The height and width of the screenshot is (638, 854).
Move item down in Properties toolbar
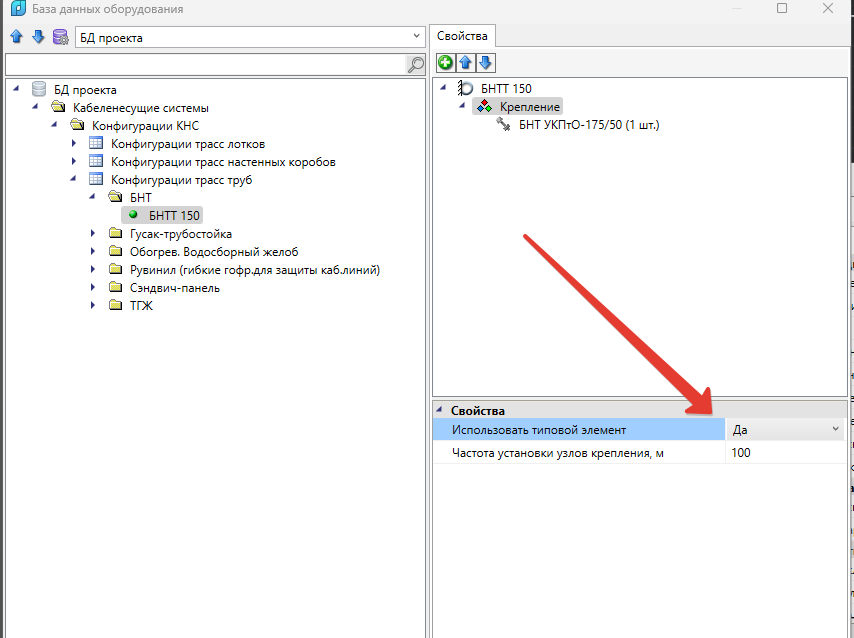click(485, 63)
